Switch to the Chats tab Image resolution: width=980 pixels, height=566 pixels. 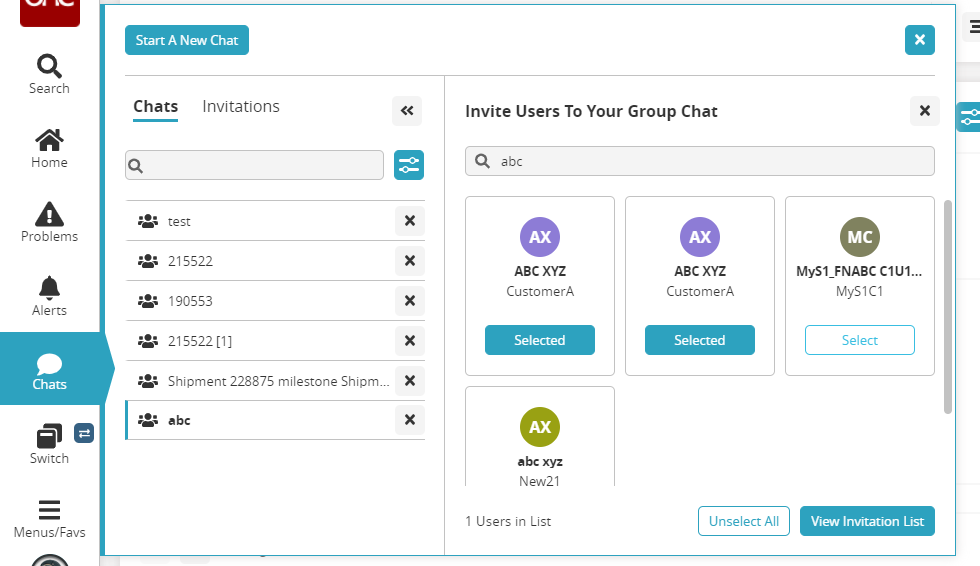(x=155, y=107)
